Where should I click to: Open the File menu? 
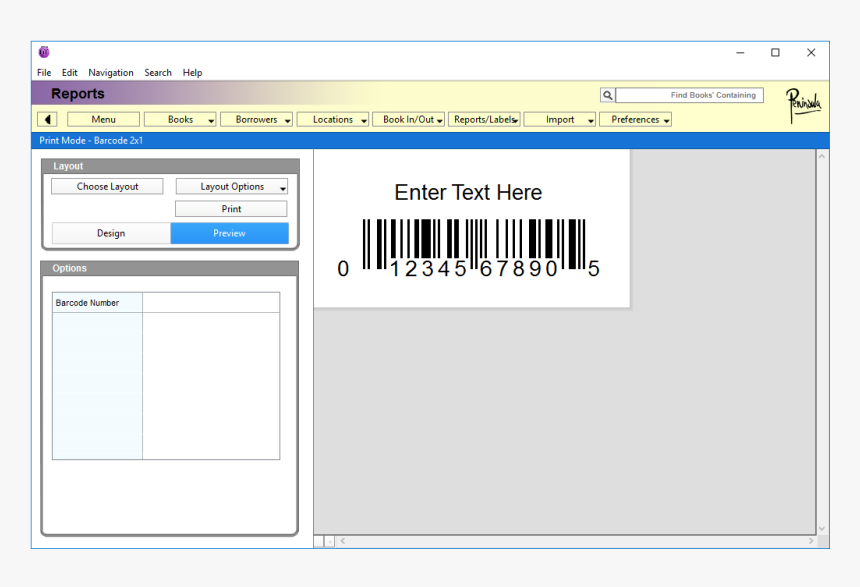pyautogui.click(x=44, y=73)
